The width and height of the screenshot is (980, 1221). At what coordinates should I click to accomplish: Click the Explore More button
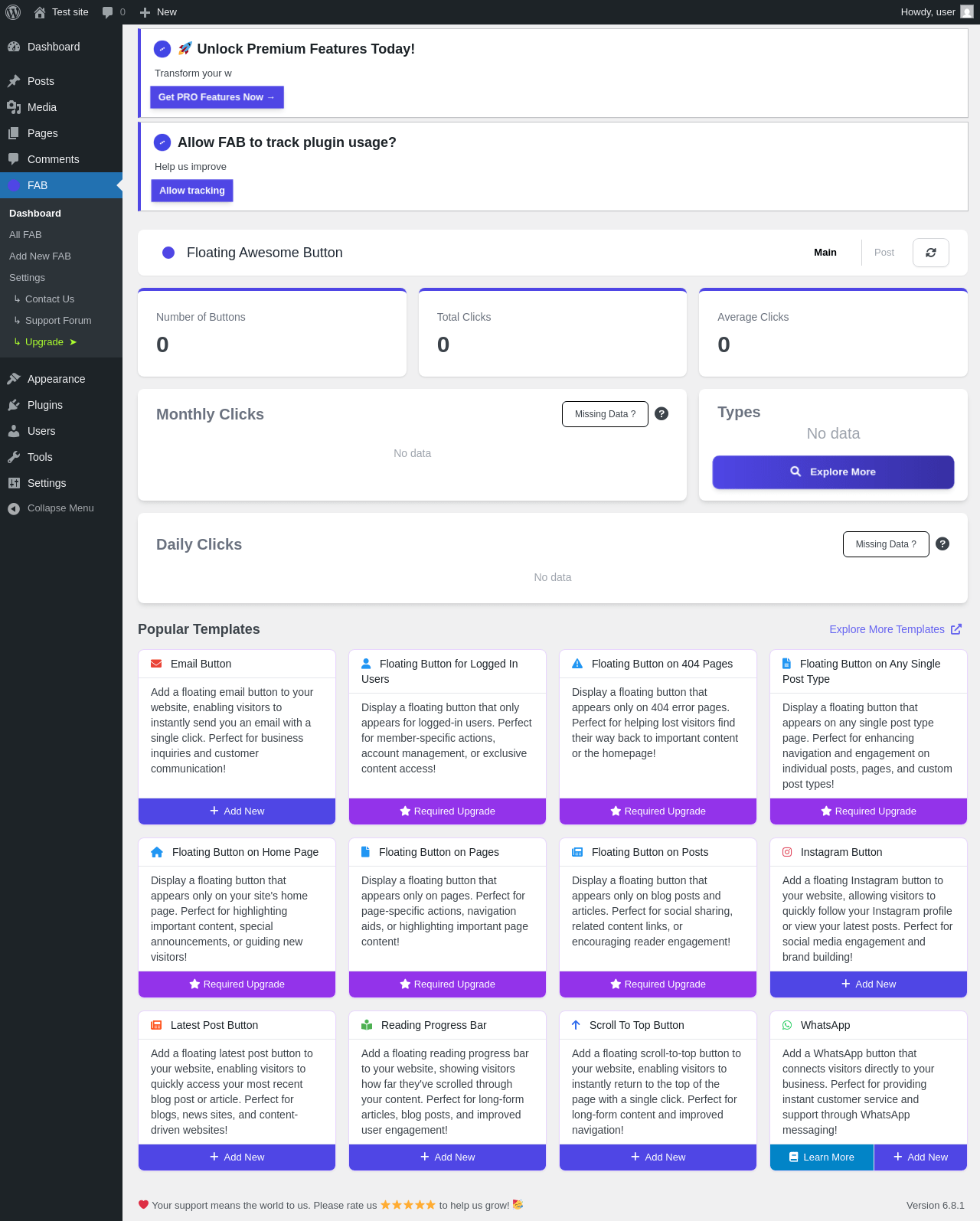[x=833, y=472]
